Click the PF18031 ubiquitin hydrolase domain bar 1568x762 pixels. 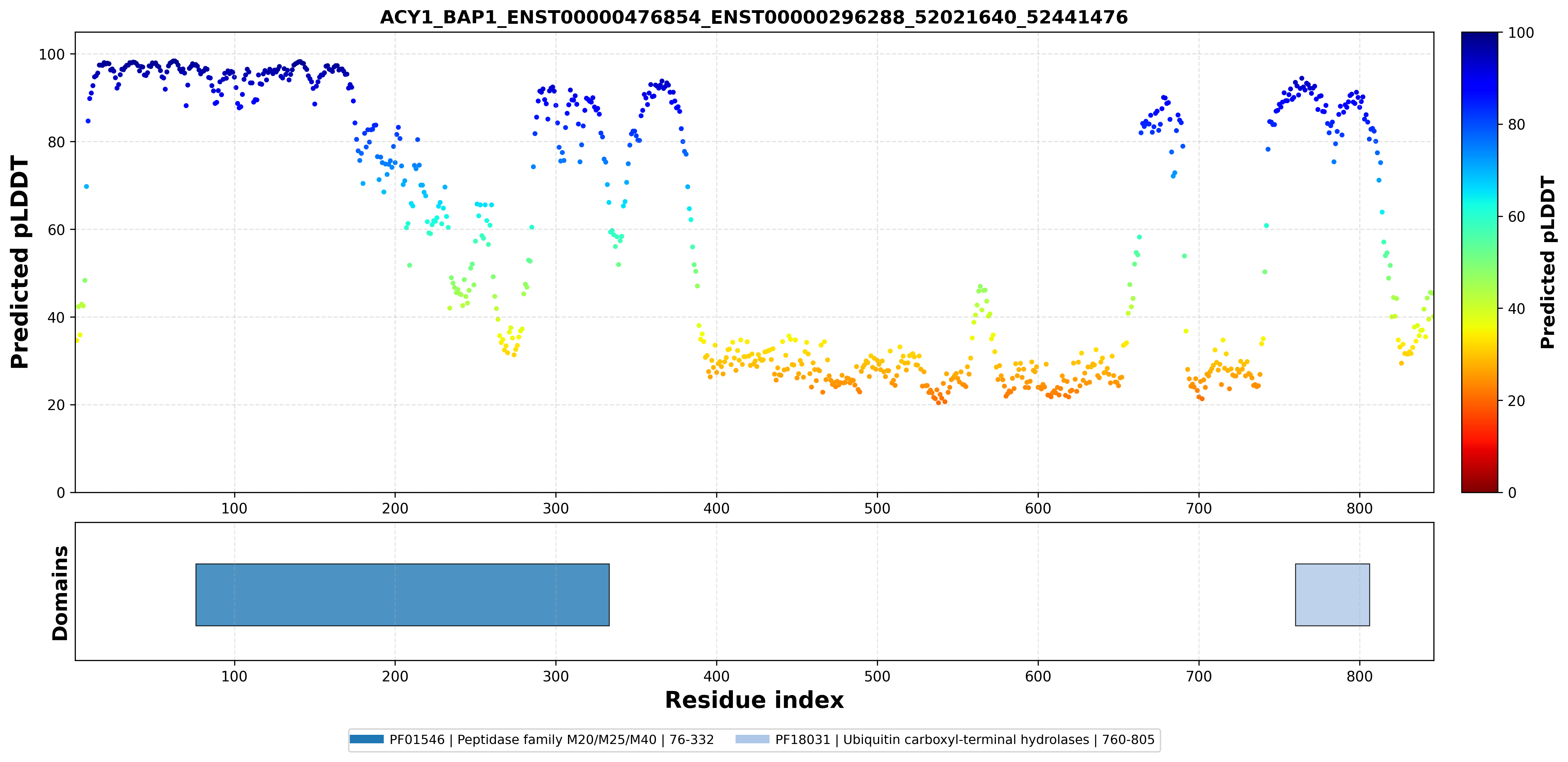(x=1332, y=594)
